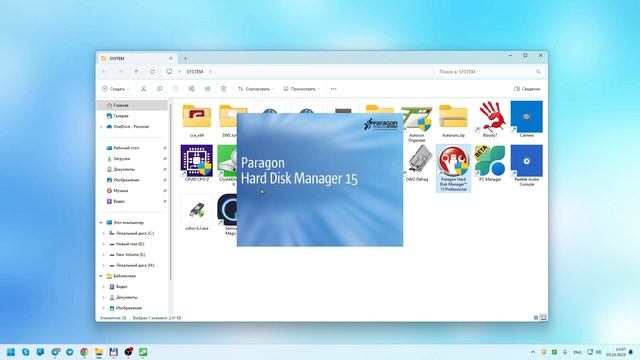The image size is (640, 360).
Task: Refresh the SYSTEM folder view
Action: 152,71
